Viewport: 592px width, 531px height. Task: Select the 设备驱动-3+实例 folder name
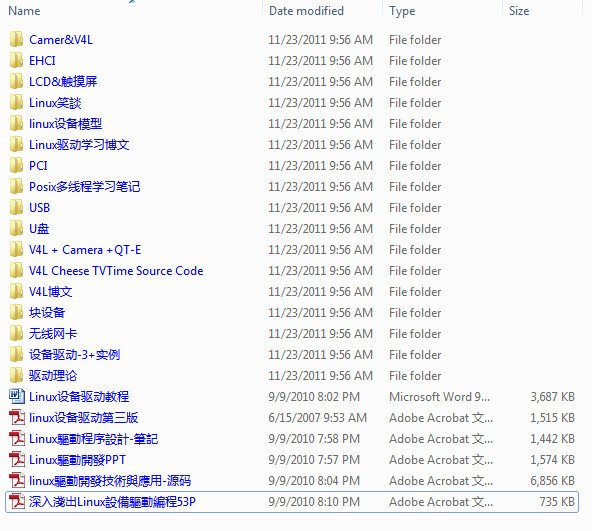(74, 355)
